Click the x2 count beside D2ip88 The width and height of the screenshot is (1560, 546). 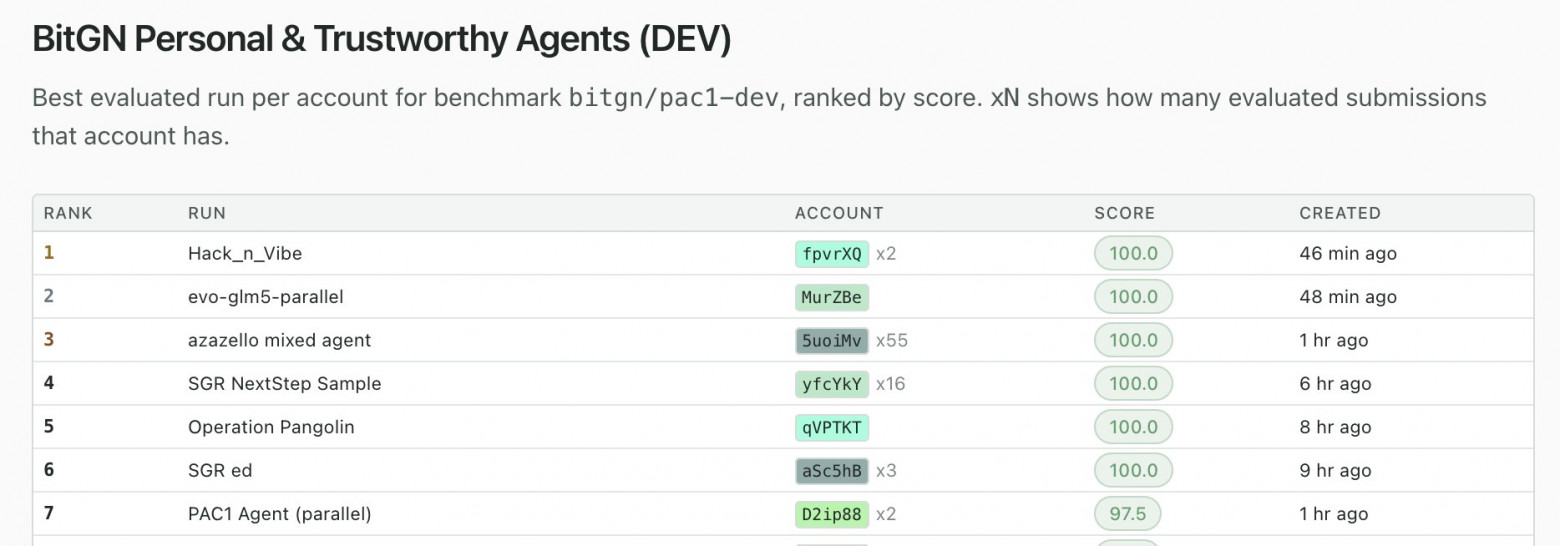(x=886, y=514)
